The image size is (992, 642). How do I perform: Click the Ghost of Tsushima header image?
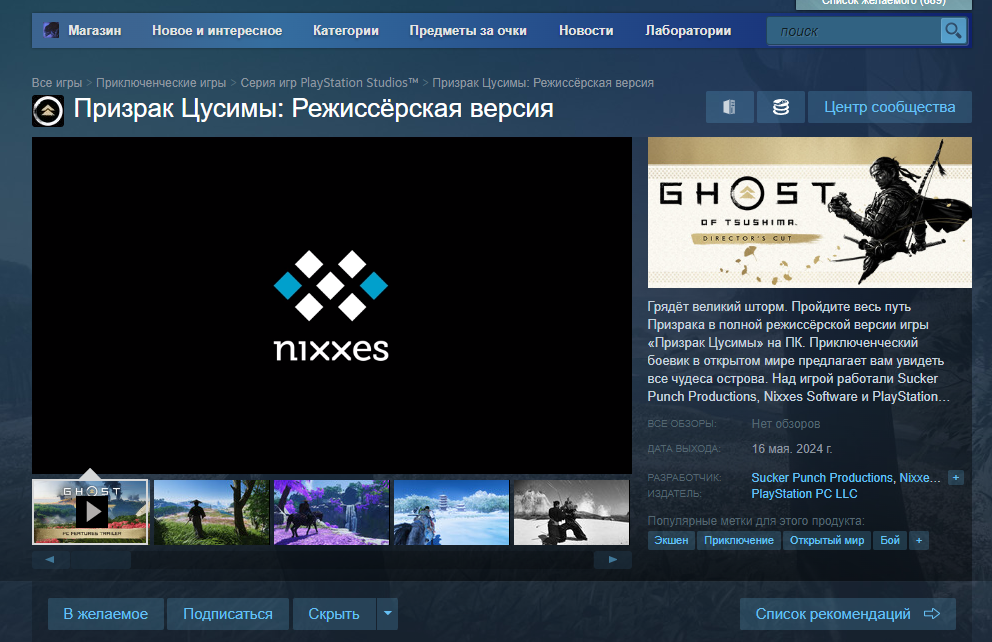[810, 213]
